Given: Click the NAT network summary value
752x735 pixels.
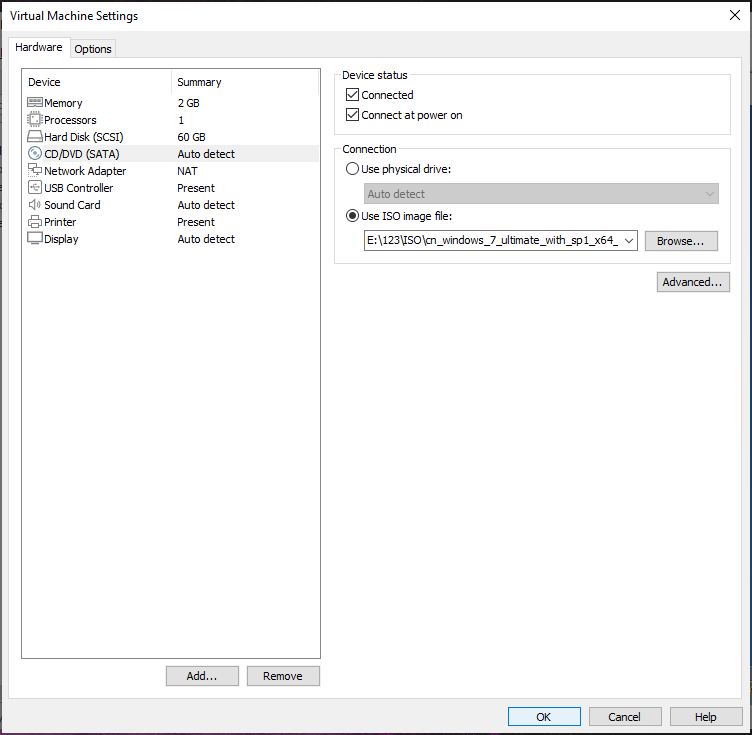Looking at the screenshot, I should click(187, 171).
